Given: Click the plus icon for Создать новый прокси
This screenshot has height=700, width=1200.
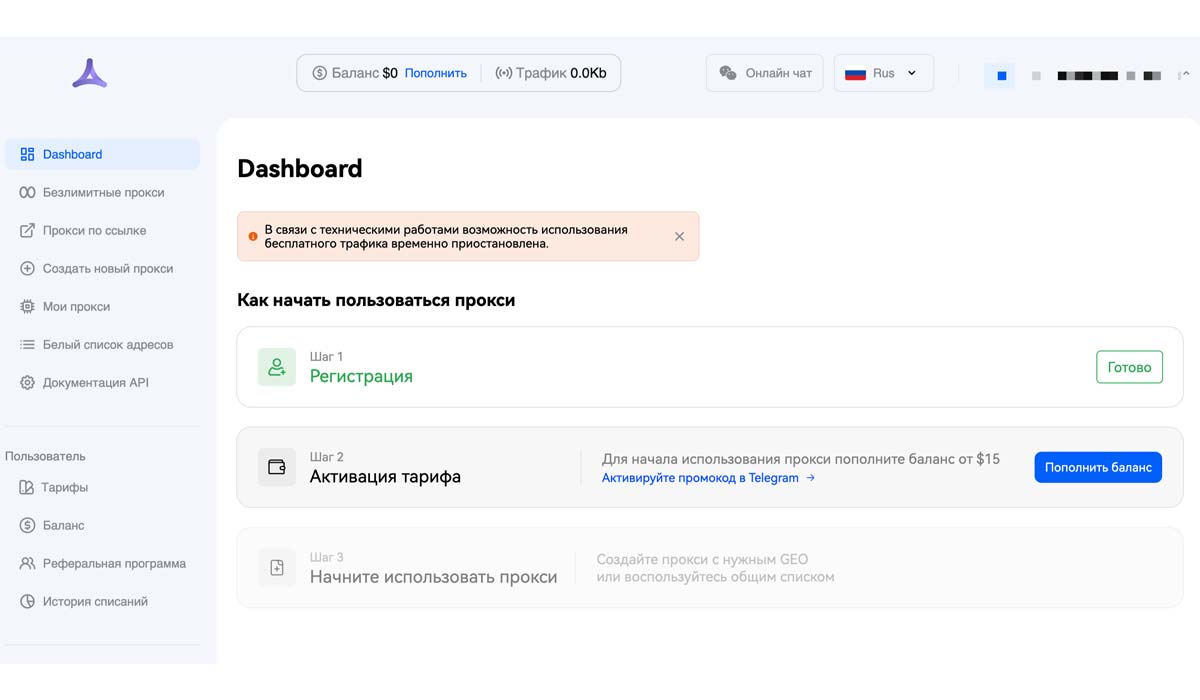Looking at the screenshot, I should tap(27, 269).
